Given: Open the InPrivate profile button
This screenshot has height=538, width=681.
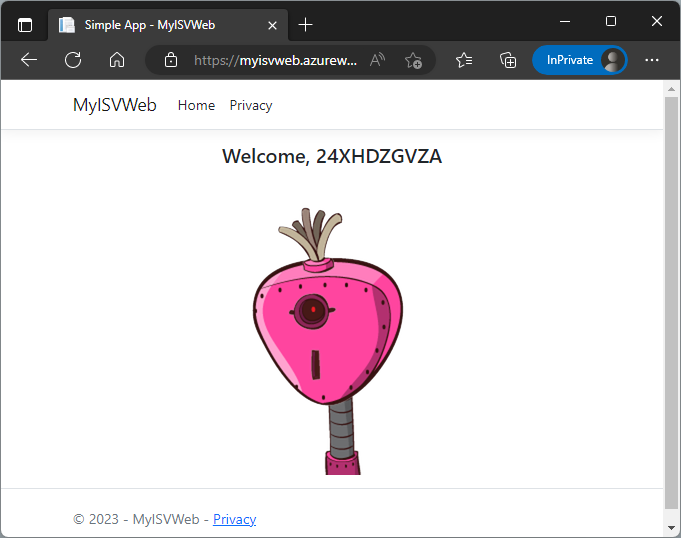Looking at the screenshot, I should (579, 60).
